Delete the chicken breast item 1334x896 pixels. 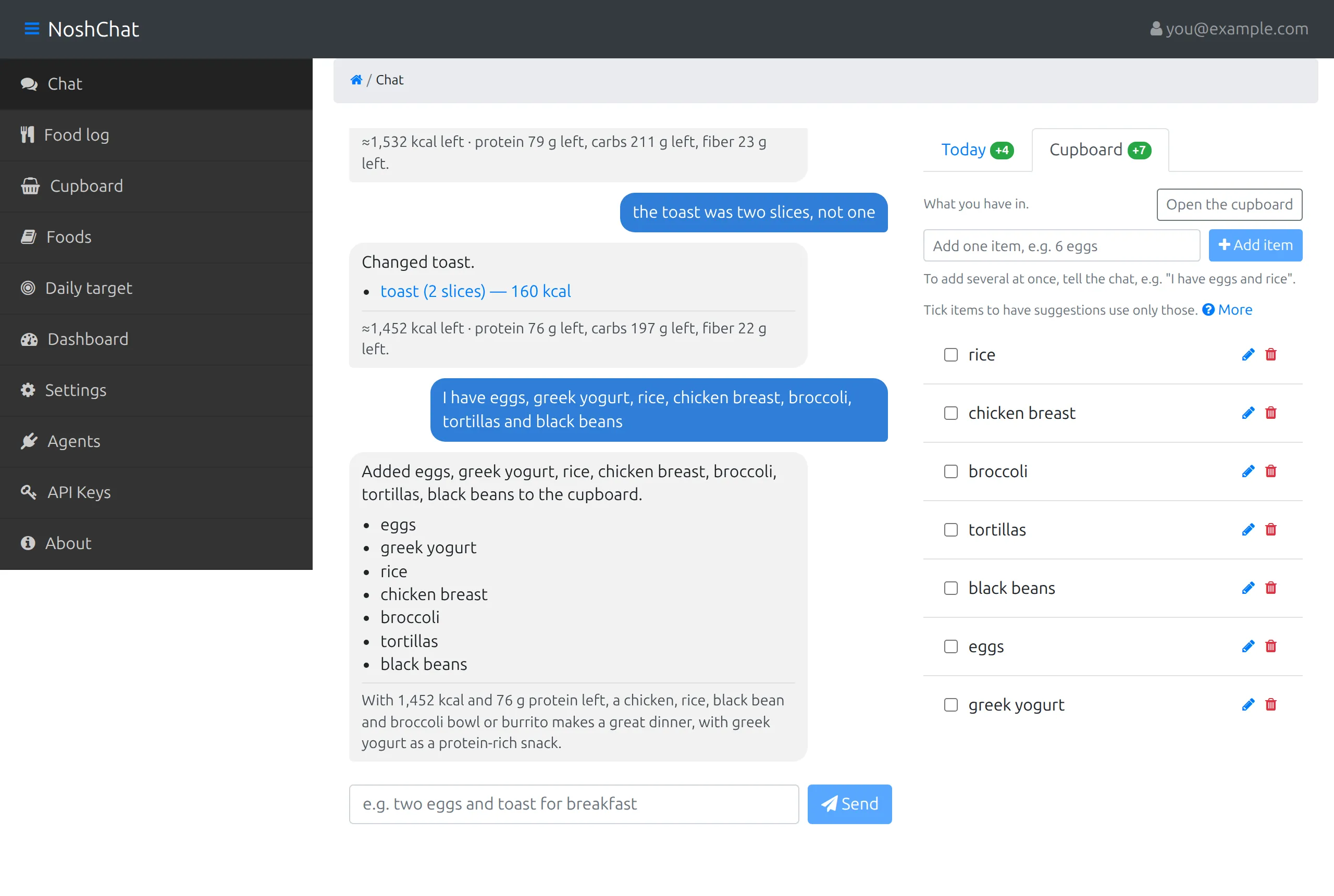click(x=1271, y=413)
